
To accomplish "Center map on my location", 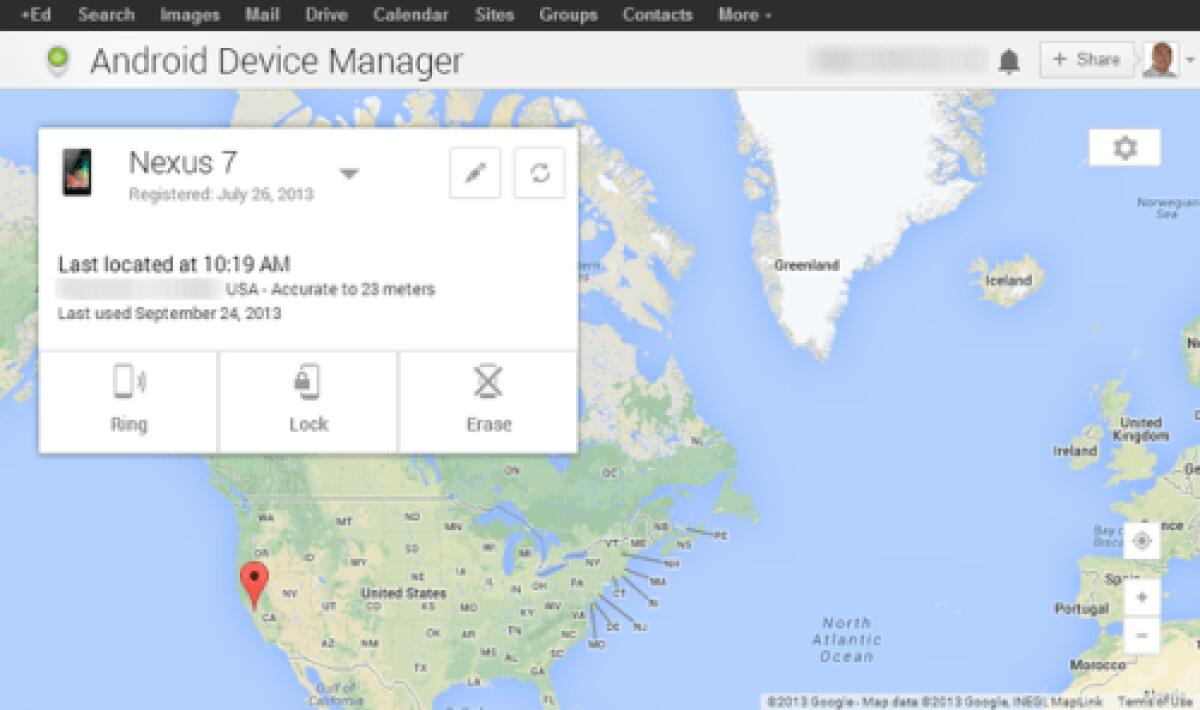I will click(1142, 541).
